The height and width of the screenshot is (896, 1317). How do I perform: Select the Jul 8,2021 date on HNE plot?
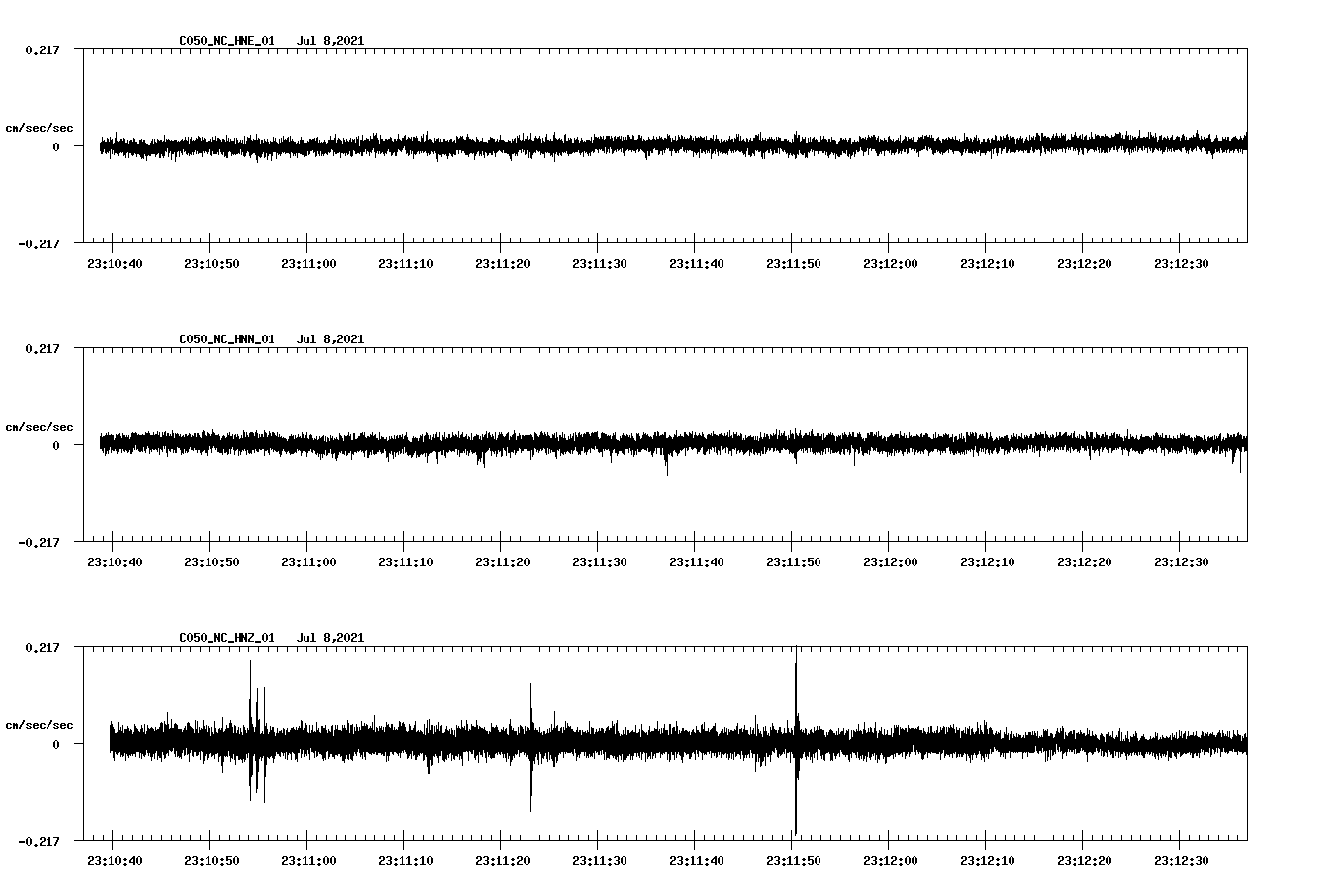click(x=330, y=41)
